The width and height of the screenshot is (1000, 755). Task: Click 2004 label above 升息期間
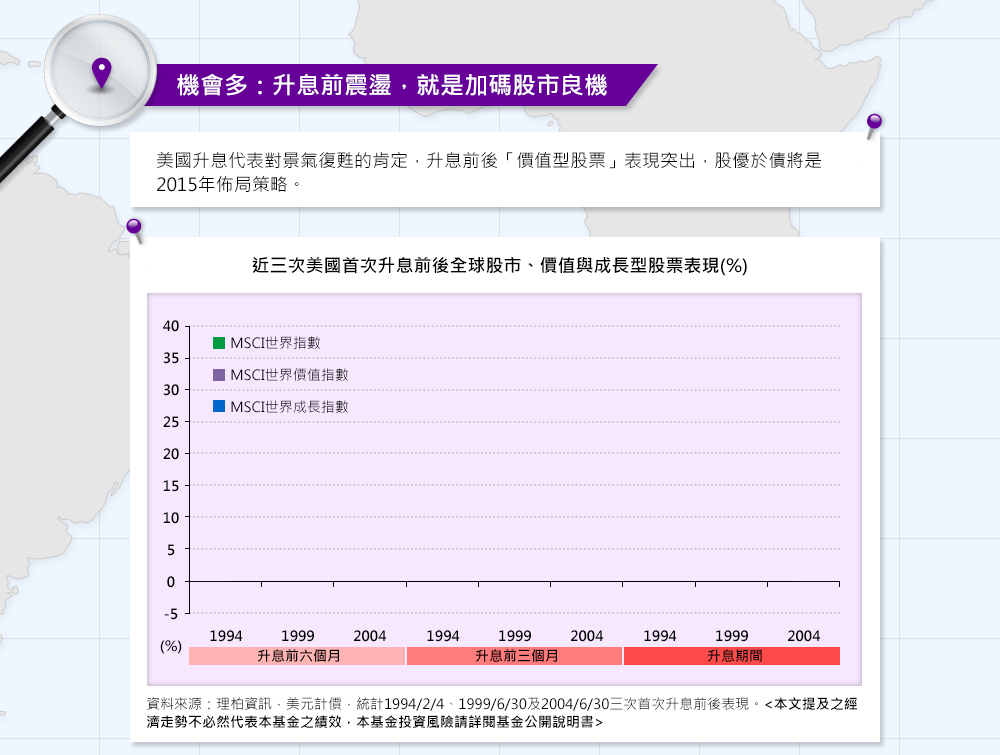coord(804,636)
